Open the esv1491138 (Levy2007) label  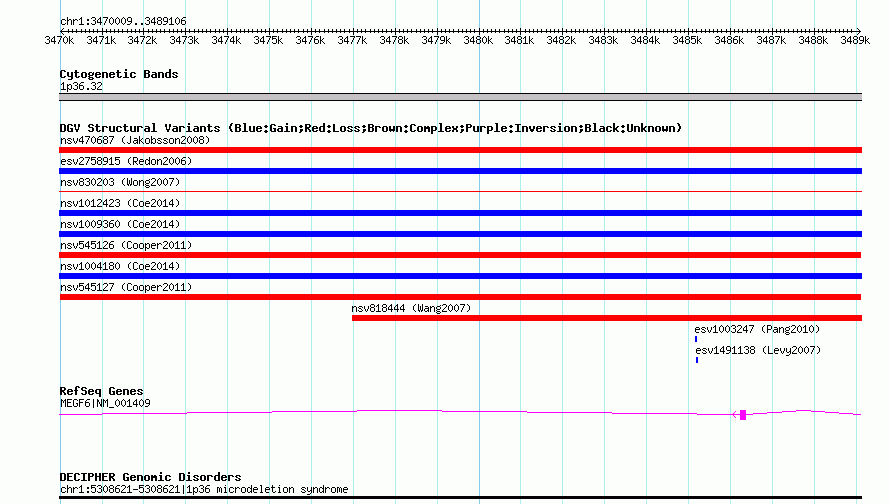click(x=758, y=350)
